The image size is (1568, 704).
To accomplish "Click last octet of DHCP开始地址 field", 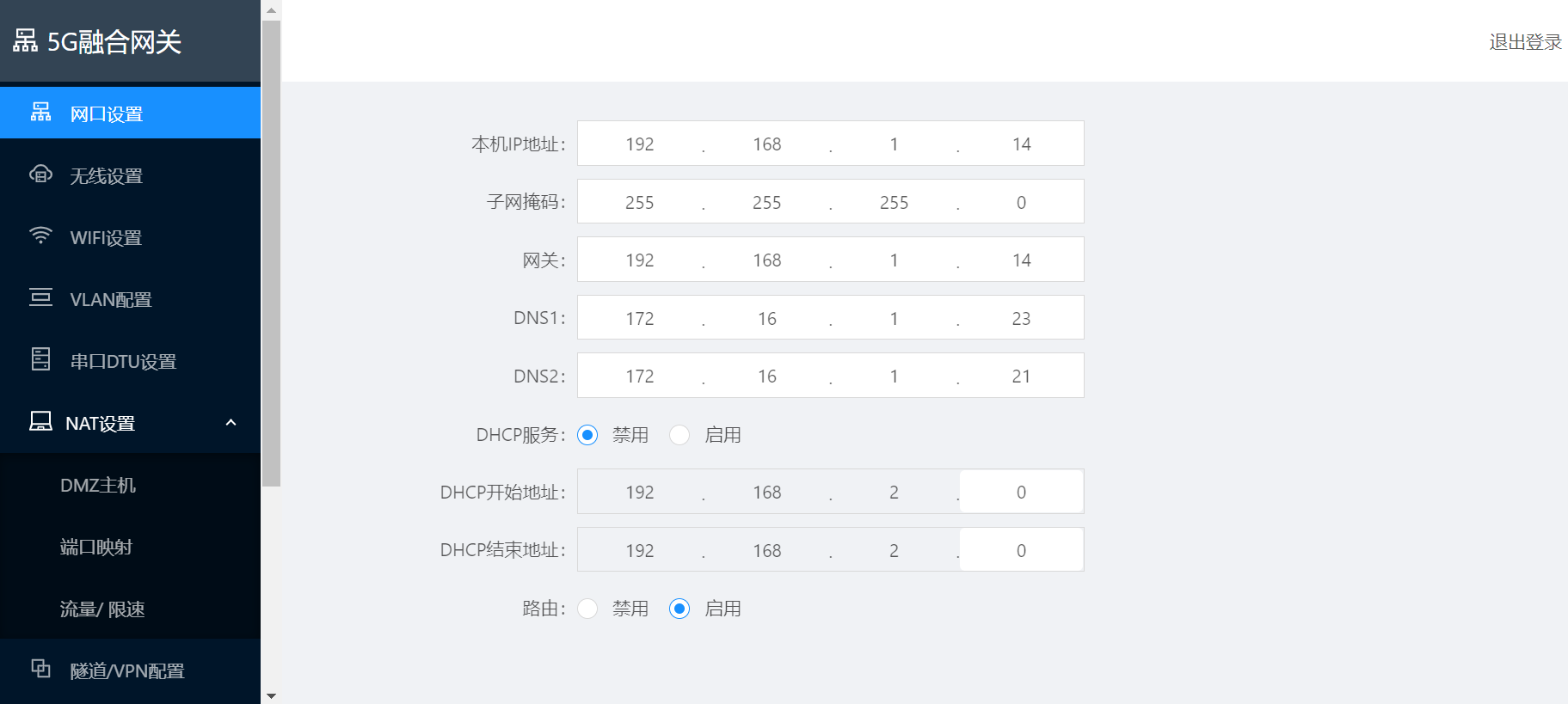I will click(1021, 493).
